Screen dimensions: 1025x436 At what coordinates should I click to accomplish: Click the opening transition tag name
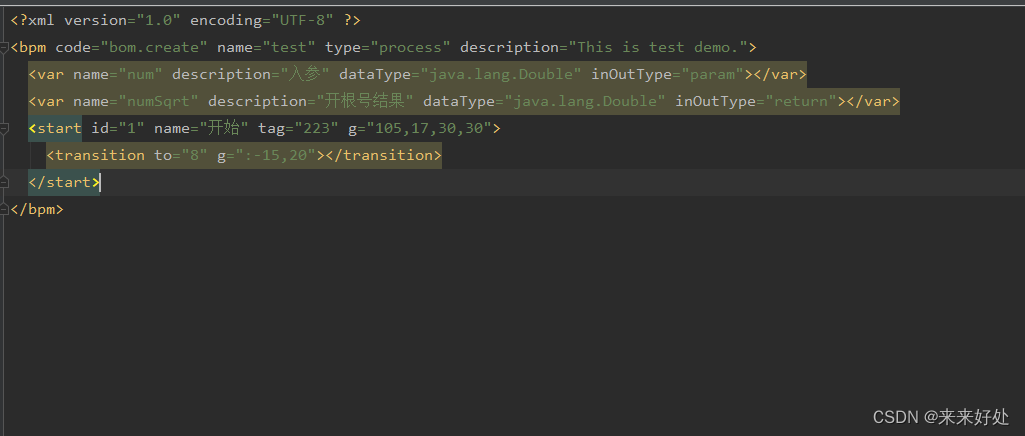coord(100,155)
